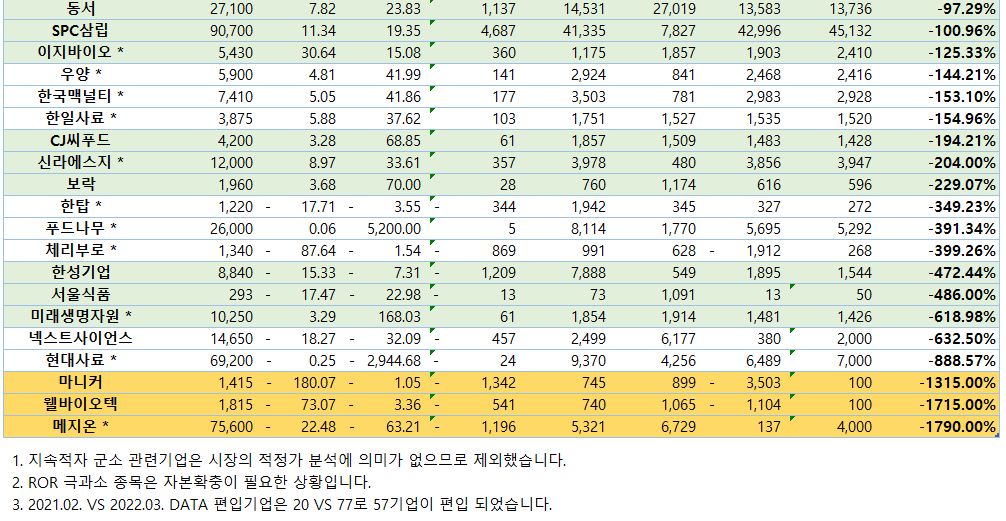Click the -486.00% cell
This screenshot has height=521, width=1006.
962,294
